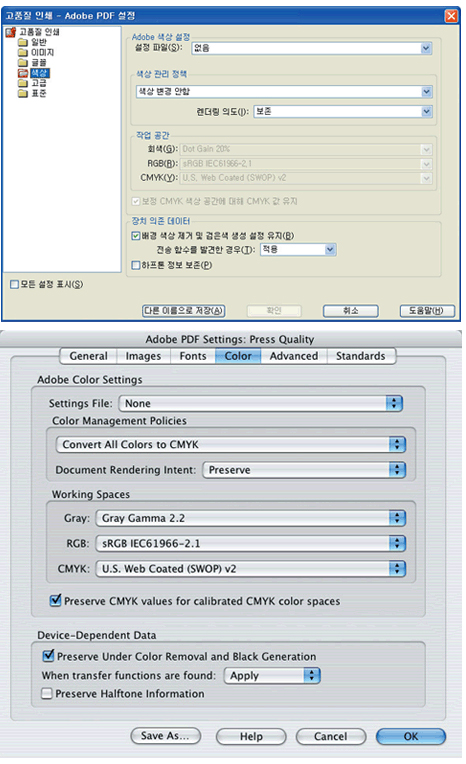Screen dimensions: 466x764
Task: Open the Convert All Colors to CMYK dropdown
Action: pos(231,444)
